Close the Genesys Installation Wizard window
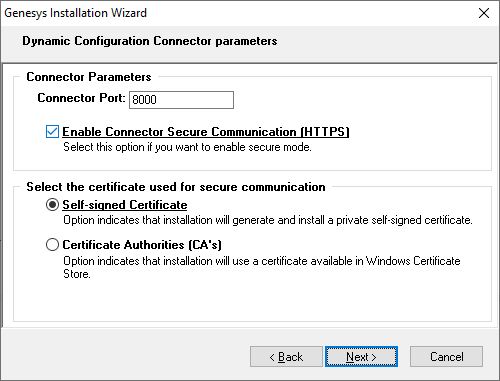500x381 pixels. [484, 13]
